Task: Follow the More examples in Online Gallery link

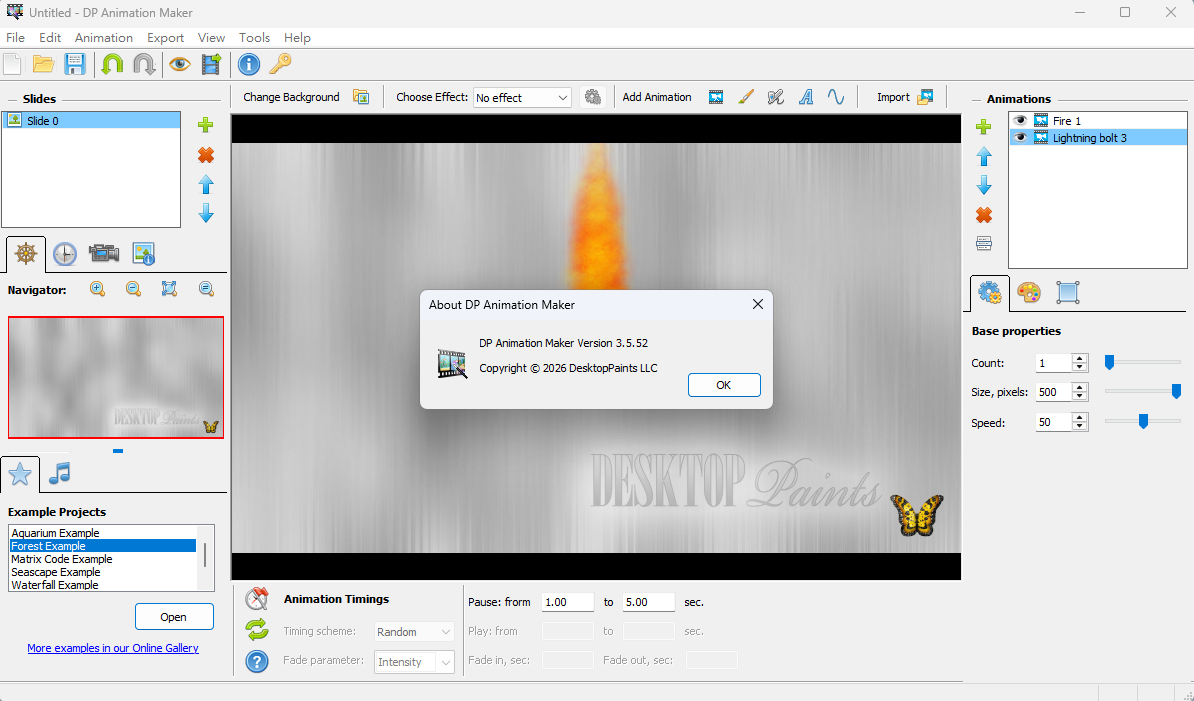Action: click(x=113, y=648)
